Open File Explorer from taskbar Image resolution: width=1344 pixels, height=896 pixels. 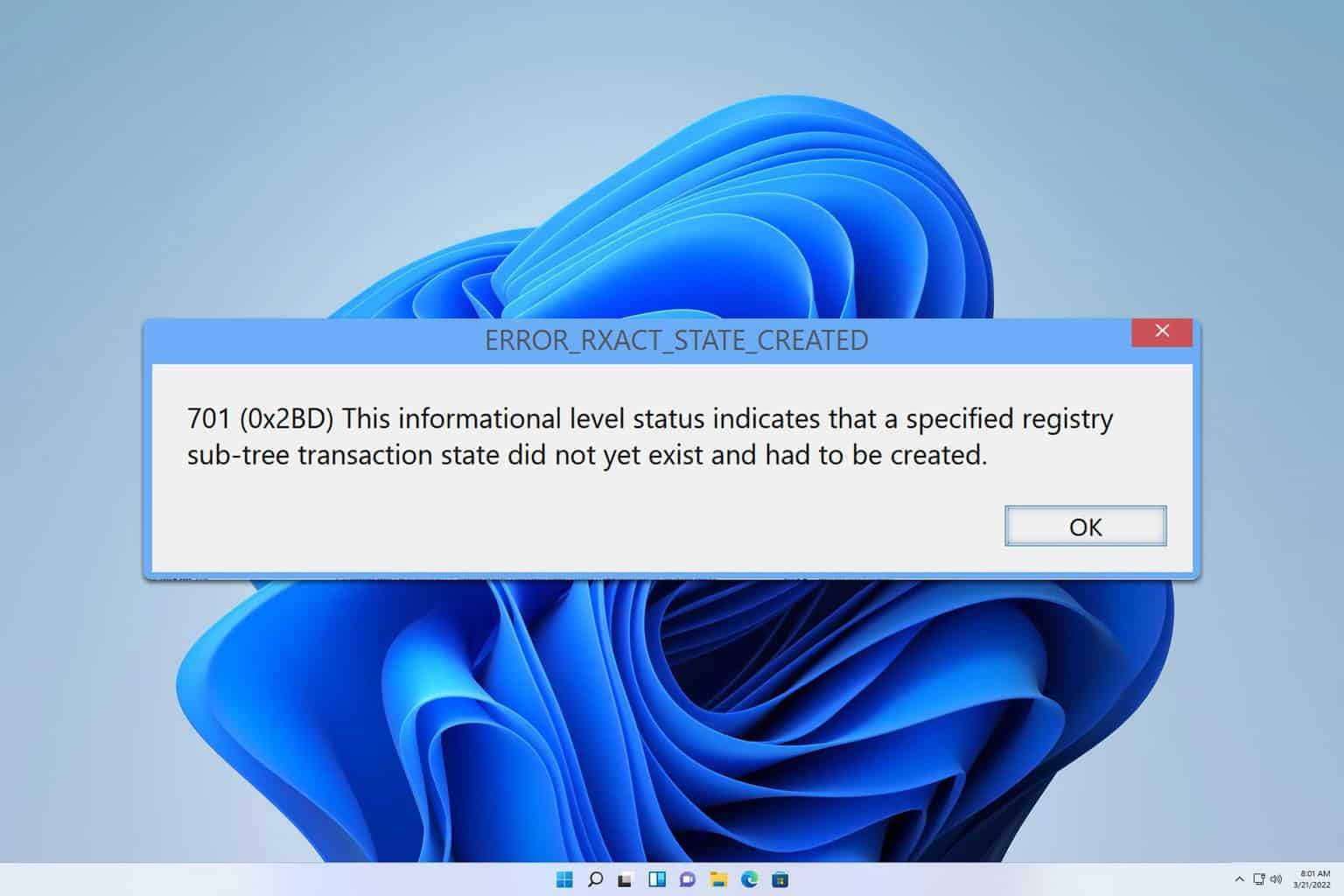point(718,879)
